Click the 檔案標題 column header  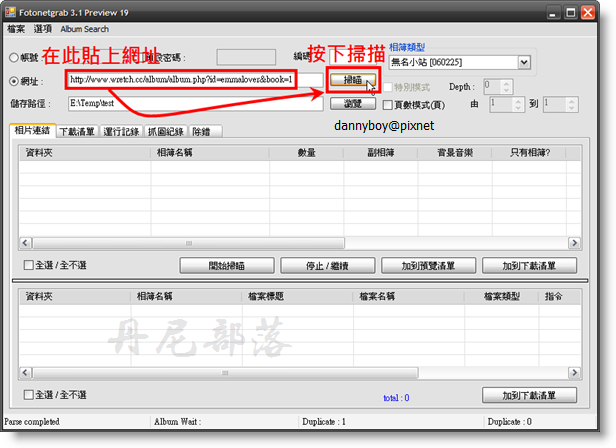click(x=297, y=296)
